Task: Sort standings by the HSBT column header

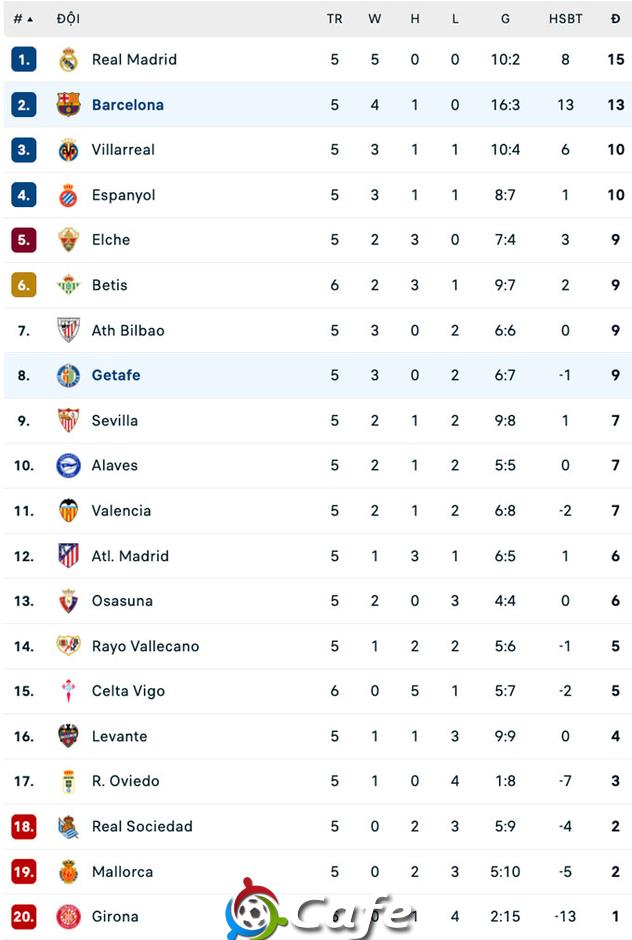Action: pos(565,19)
